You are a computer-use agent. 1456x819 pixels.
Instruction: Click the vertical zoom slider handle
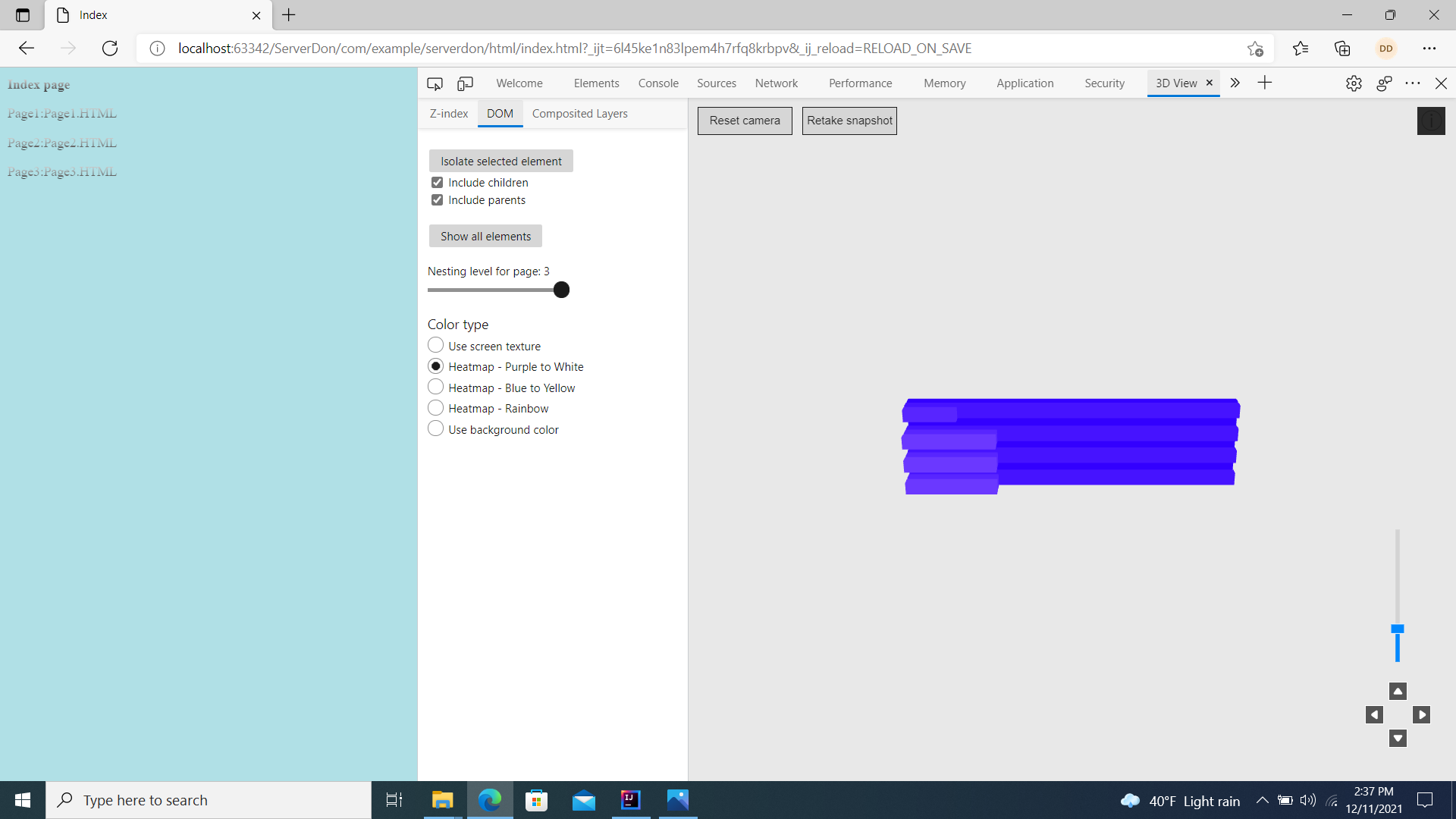(x=1398, y=629)
